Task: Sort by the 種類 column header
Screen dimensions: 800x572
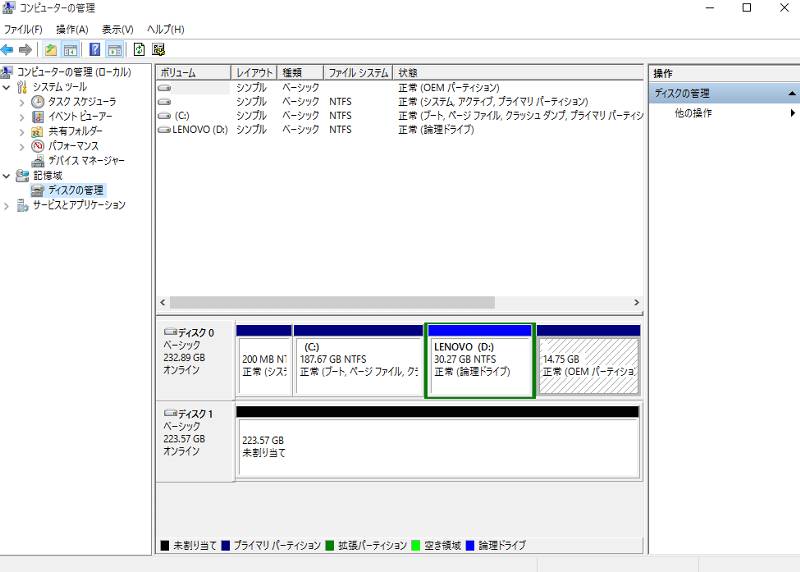Action: 301,72
